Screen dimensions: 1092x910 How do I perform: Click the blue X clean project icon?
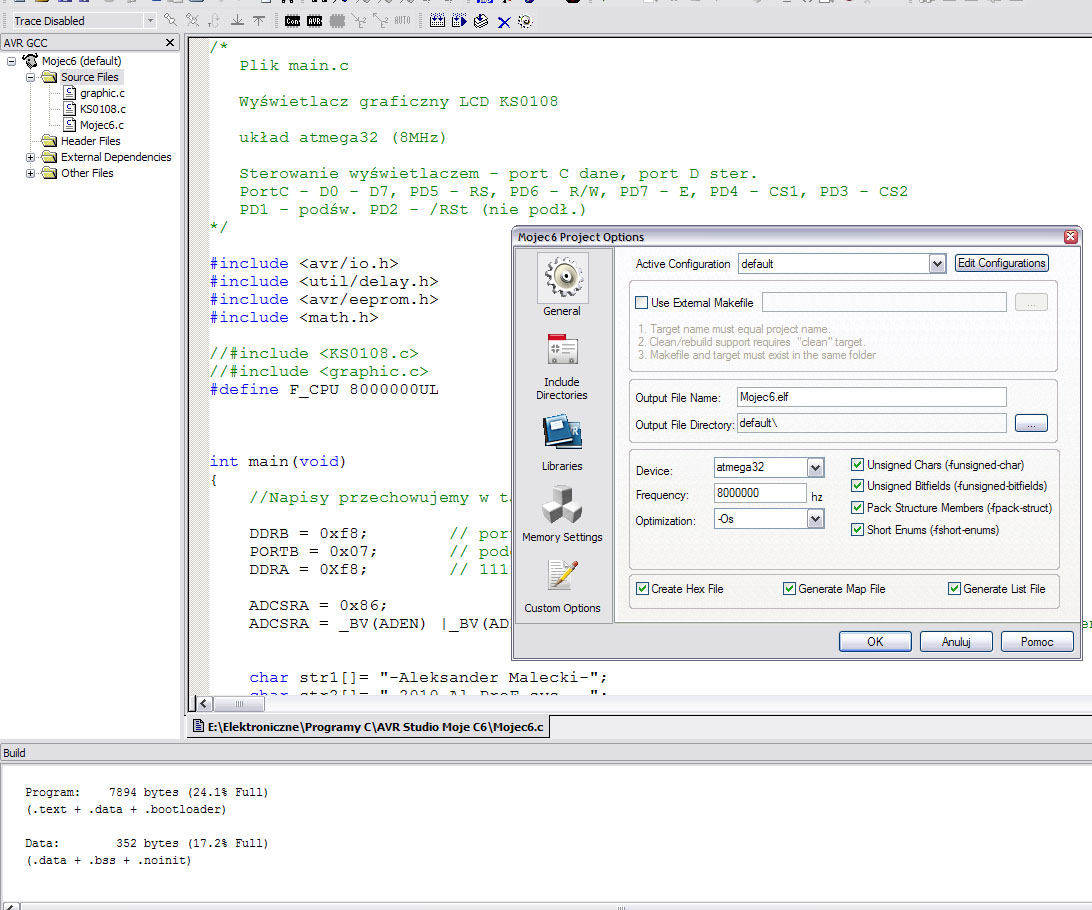click(504, 21)
